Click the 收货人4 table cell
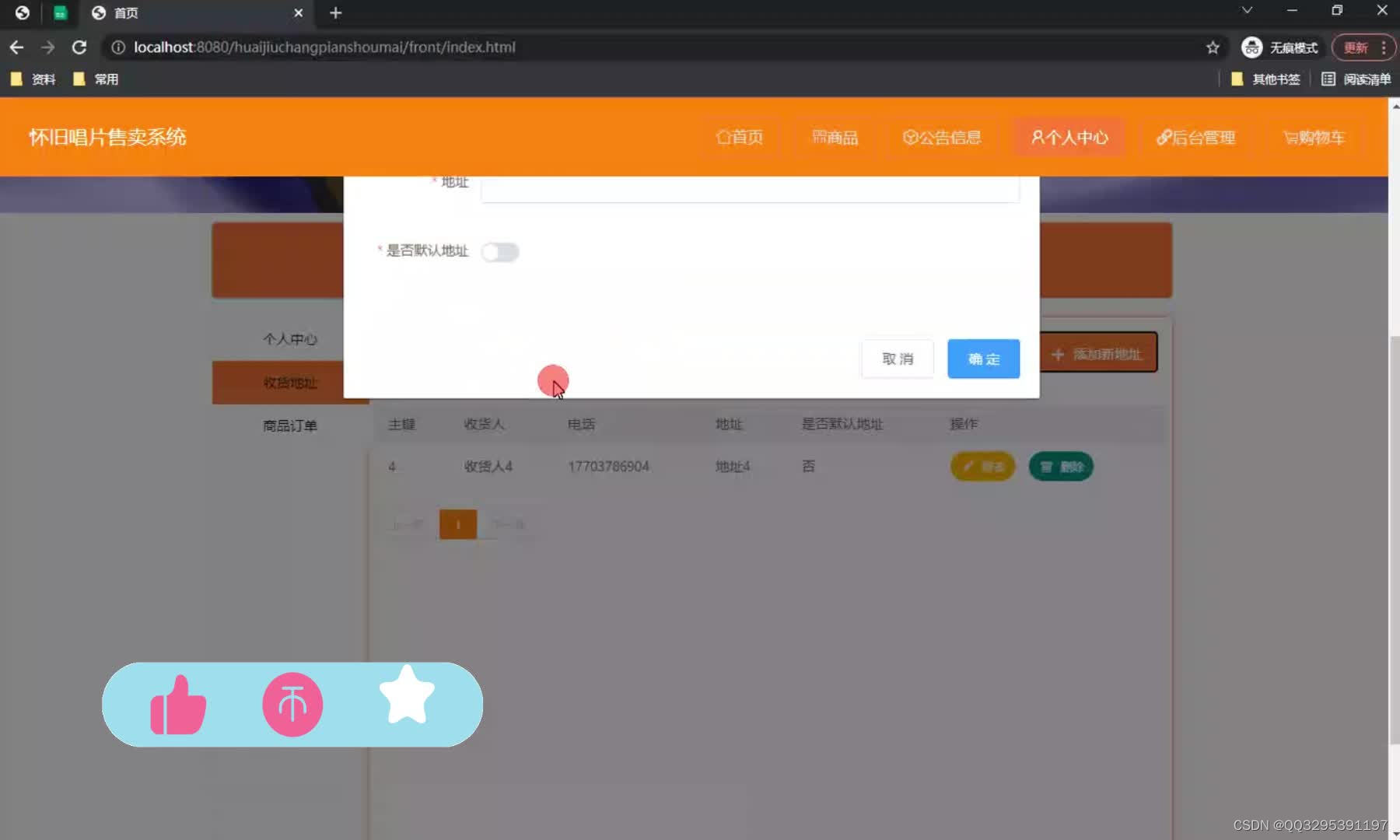Viewport: 1400px width, 840px height. [x=488, y=467]
